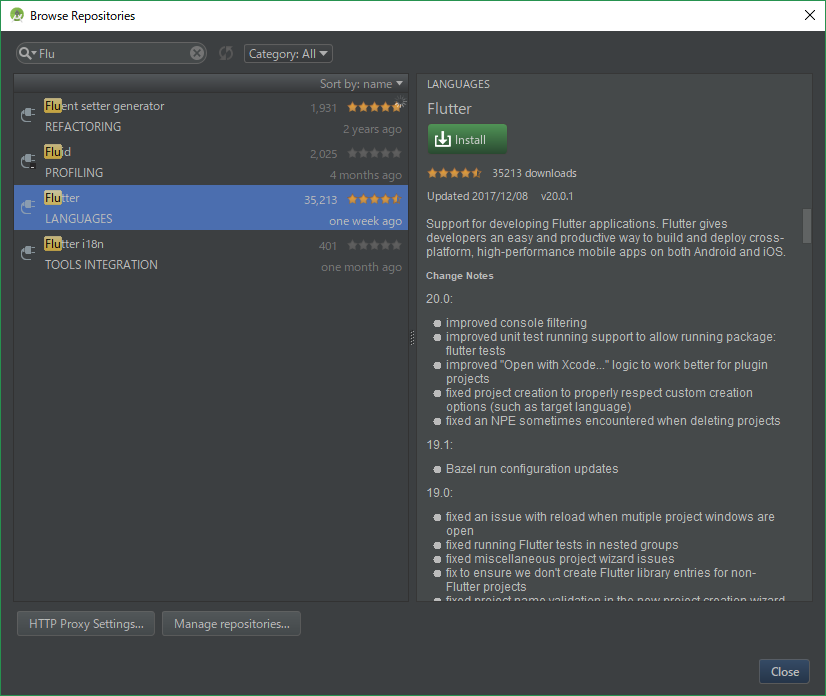The image size is (826, 696).
Task: Click the detail panel star rating
Action: [454, 173]
